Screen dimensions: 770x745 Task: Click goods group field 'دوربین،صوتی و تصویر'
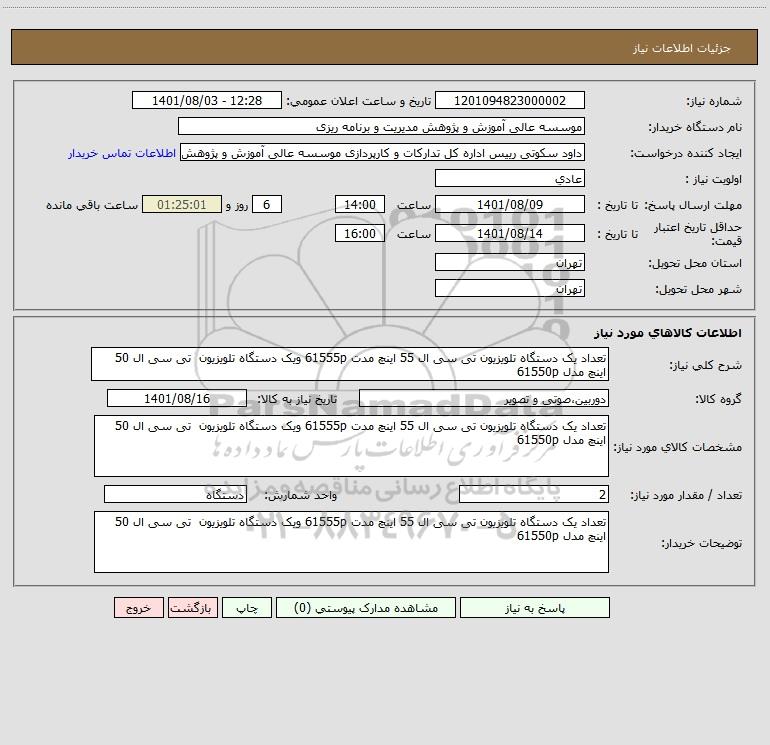tap(484, 398)
